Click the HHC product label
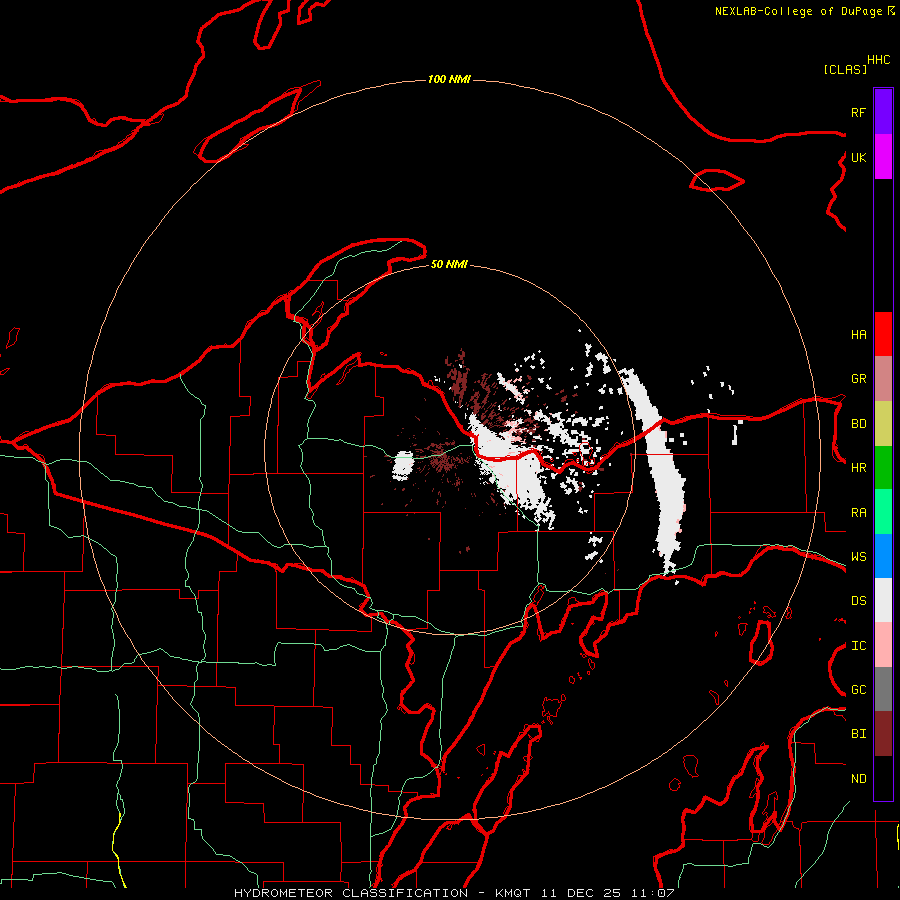This screenshot has height=900, width=900. click(x=879, y=60)
